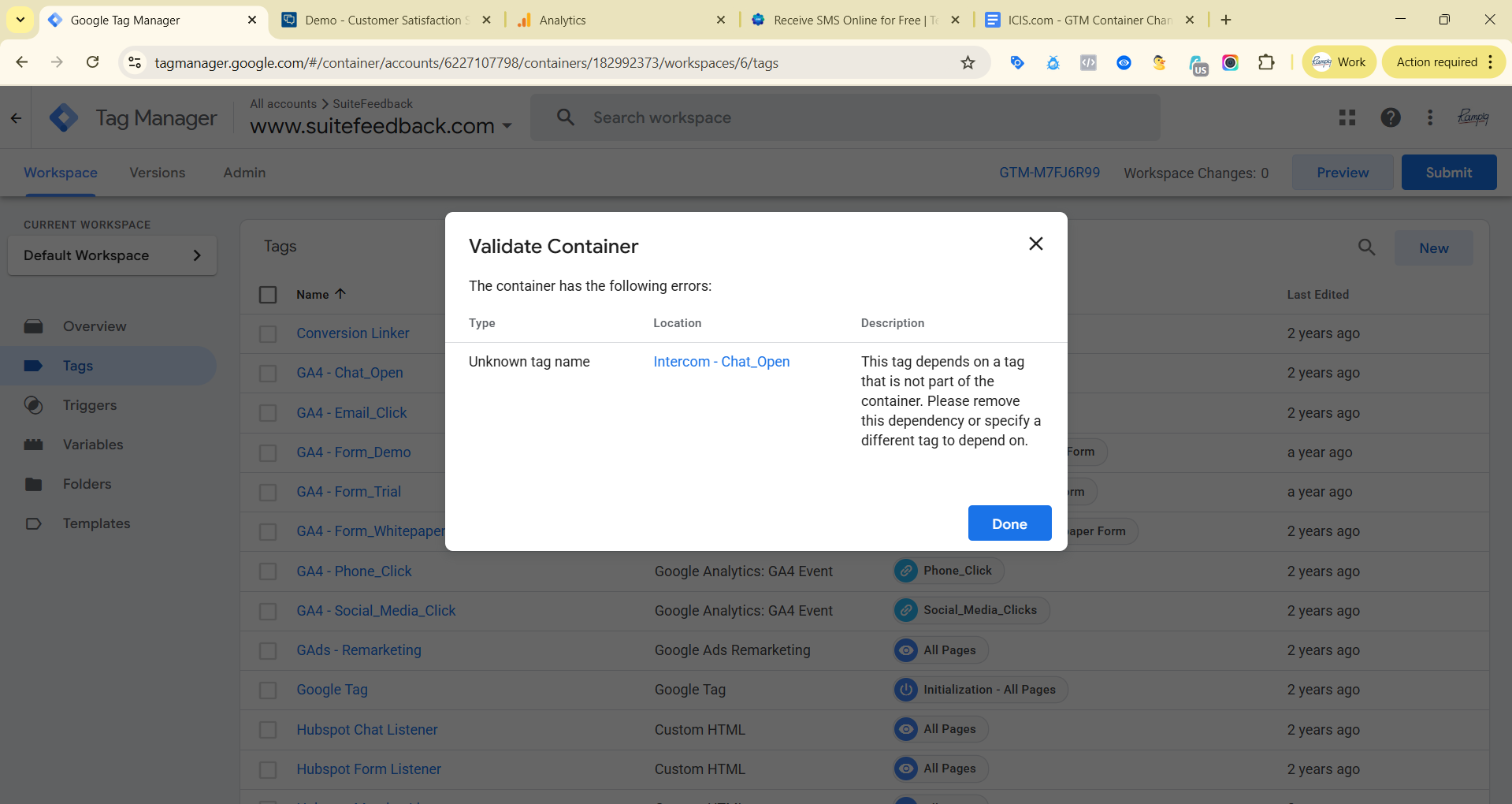Switch to the Versions tab
Screen dimensions: 1512x804
click(158, 173)
